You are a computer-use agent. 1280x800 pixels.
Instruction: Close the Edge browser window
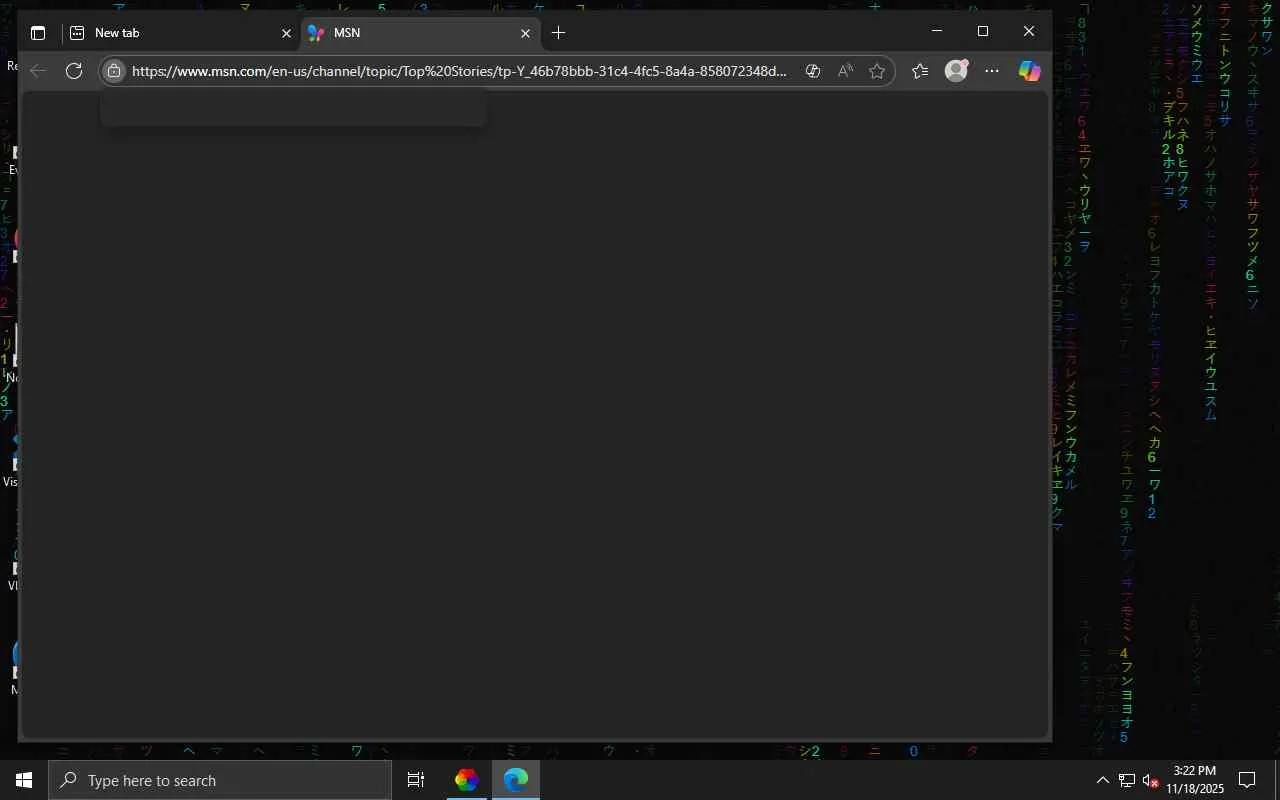(x=1029, y=31)
